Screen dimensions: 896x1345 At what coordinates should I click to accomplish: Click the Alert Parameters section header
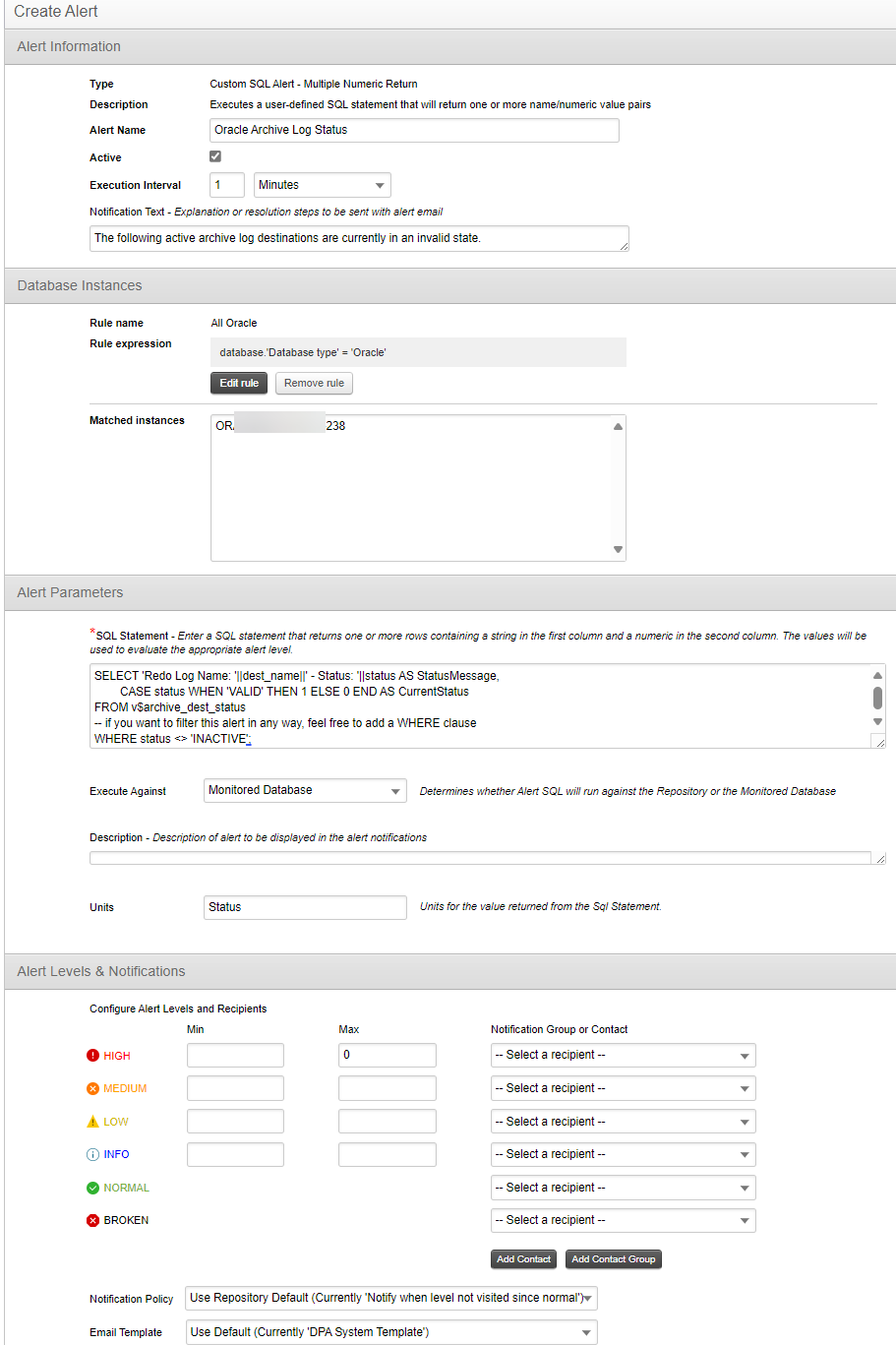point(450,592)
